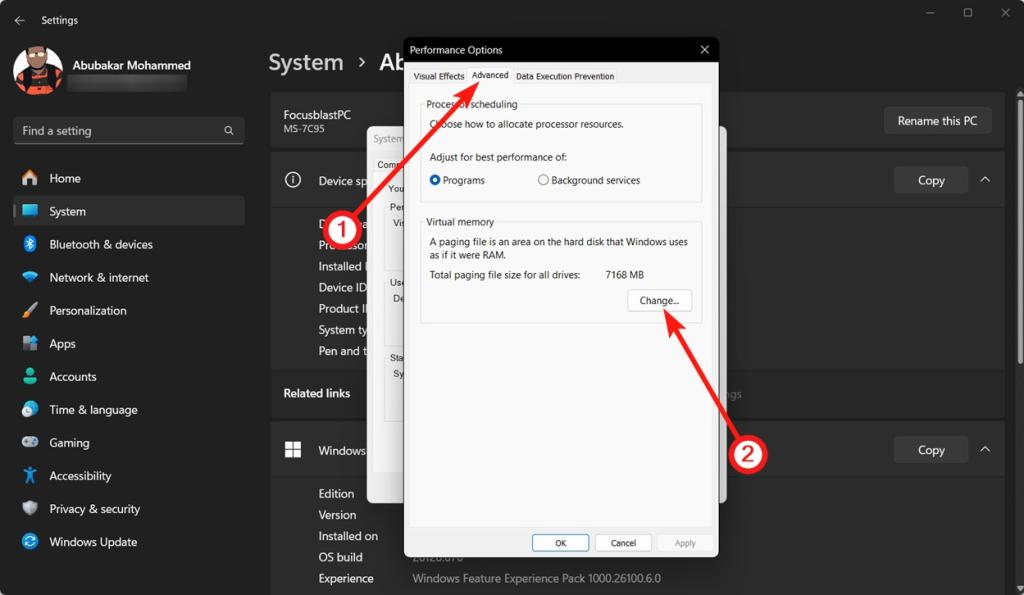Viewport: 1024px width, 595px height.
Task: Open the Data Execution Prevention tab
Action: [565, 75]
